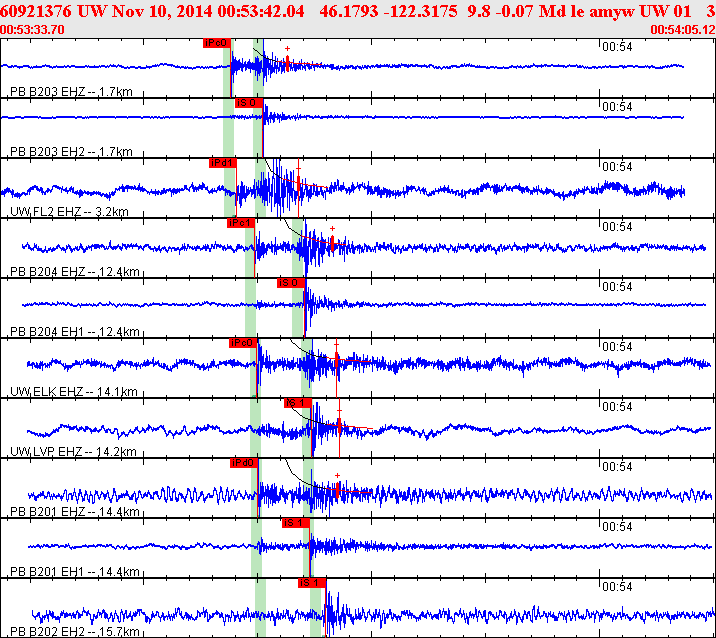
Task: Select the P pick flag on PB B201 EHZ trace
Action: (x=243, y=462)
